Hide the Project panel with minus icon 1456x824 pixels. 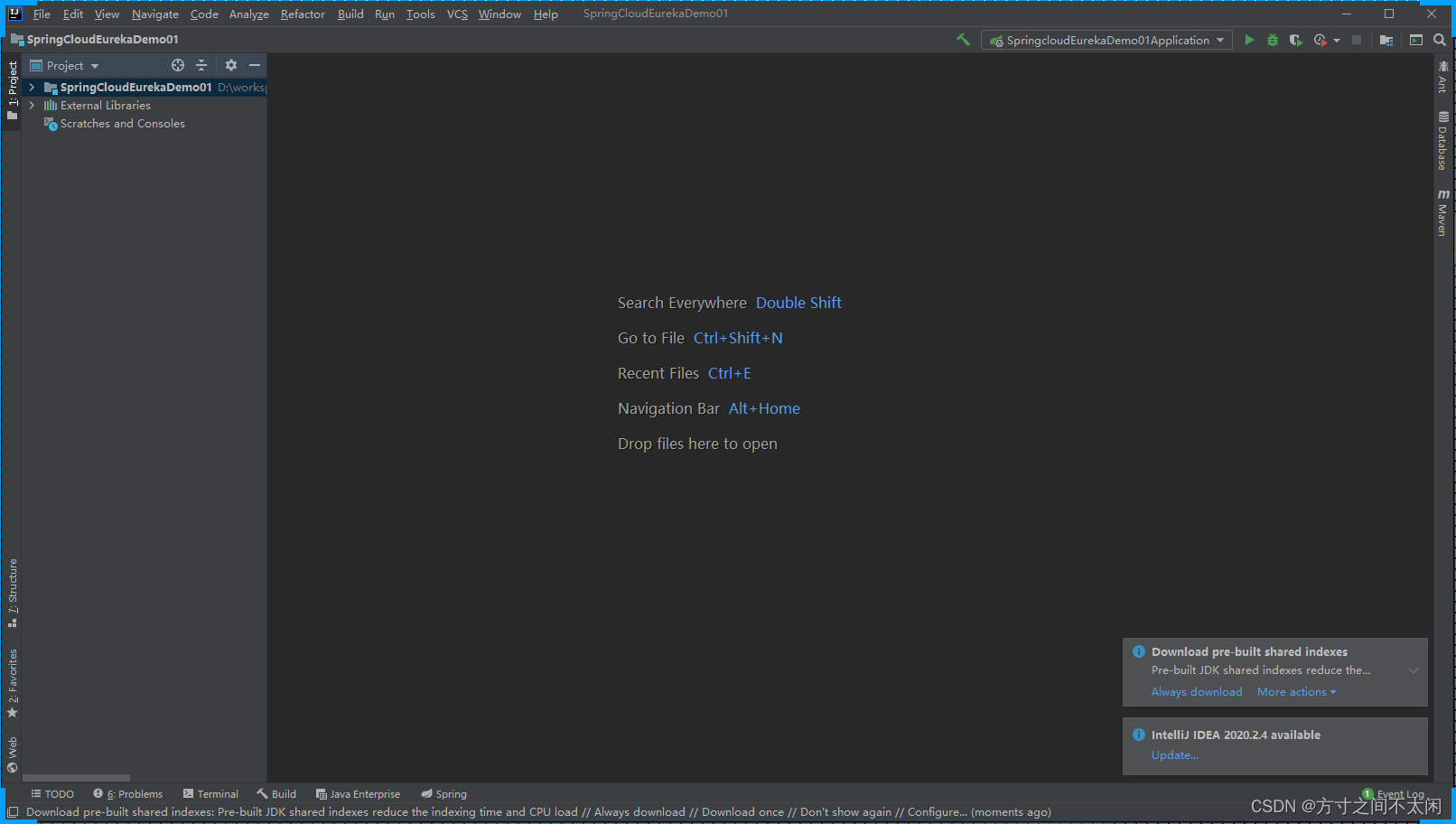[x=255, y=65]
